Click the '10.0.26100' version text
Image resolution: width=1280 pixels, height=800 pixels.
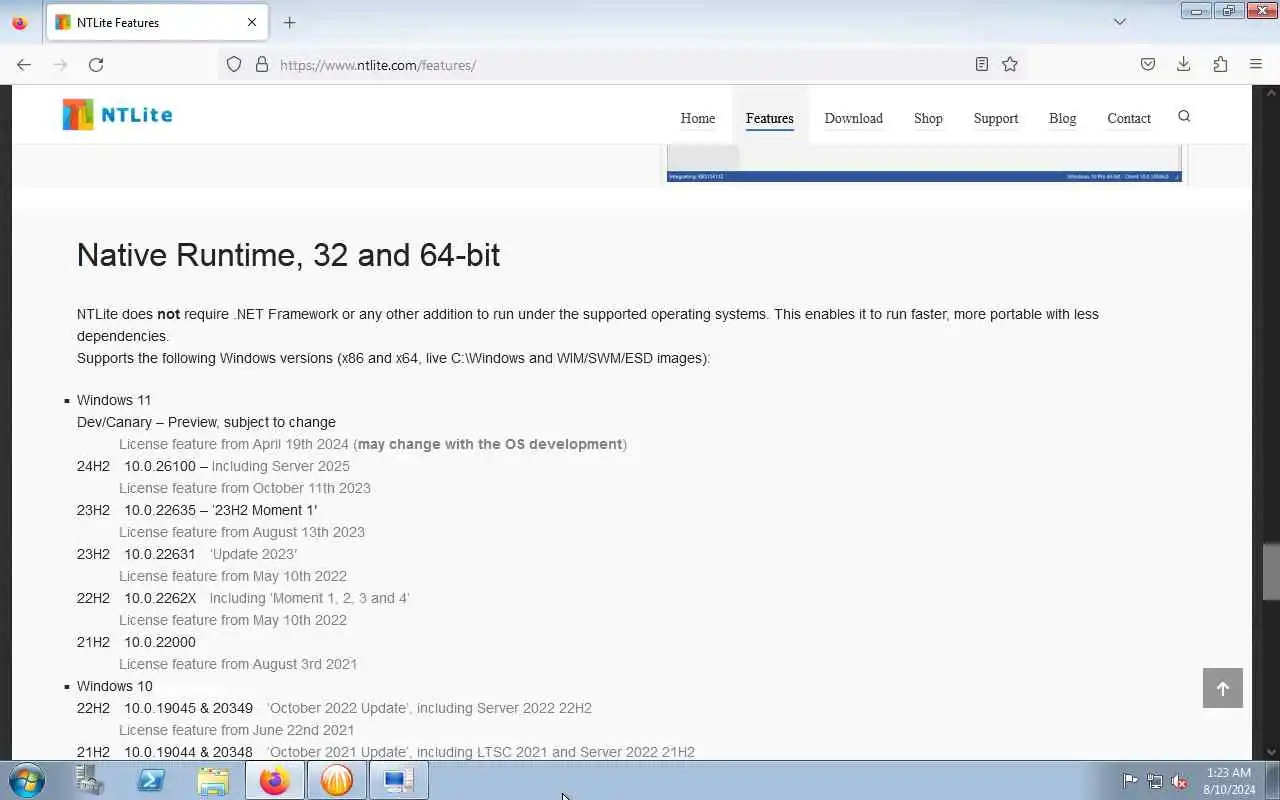pyautogui.click(x=160, y=466)
